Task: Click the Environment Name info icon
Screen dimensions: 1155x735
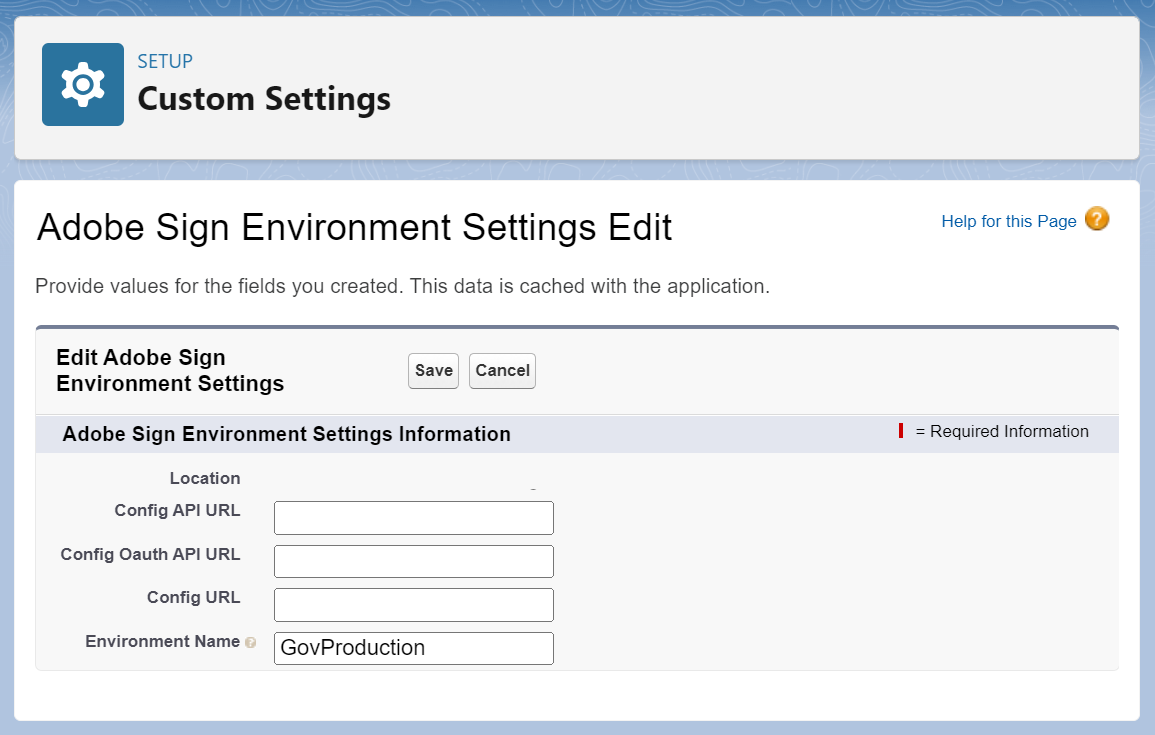Action: [x=250, y=643]
